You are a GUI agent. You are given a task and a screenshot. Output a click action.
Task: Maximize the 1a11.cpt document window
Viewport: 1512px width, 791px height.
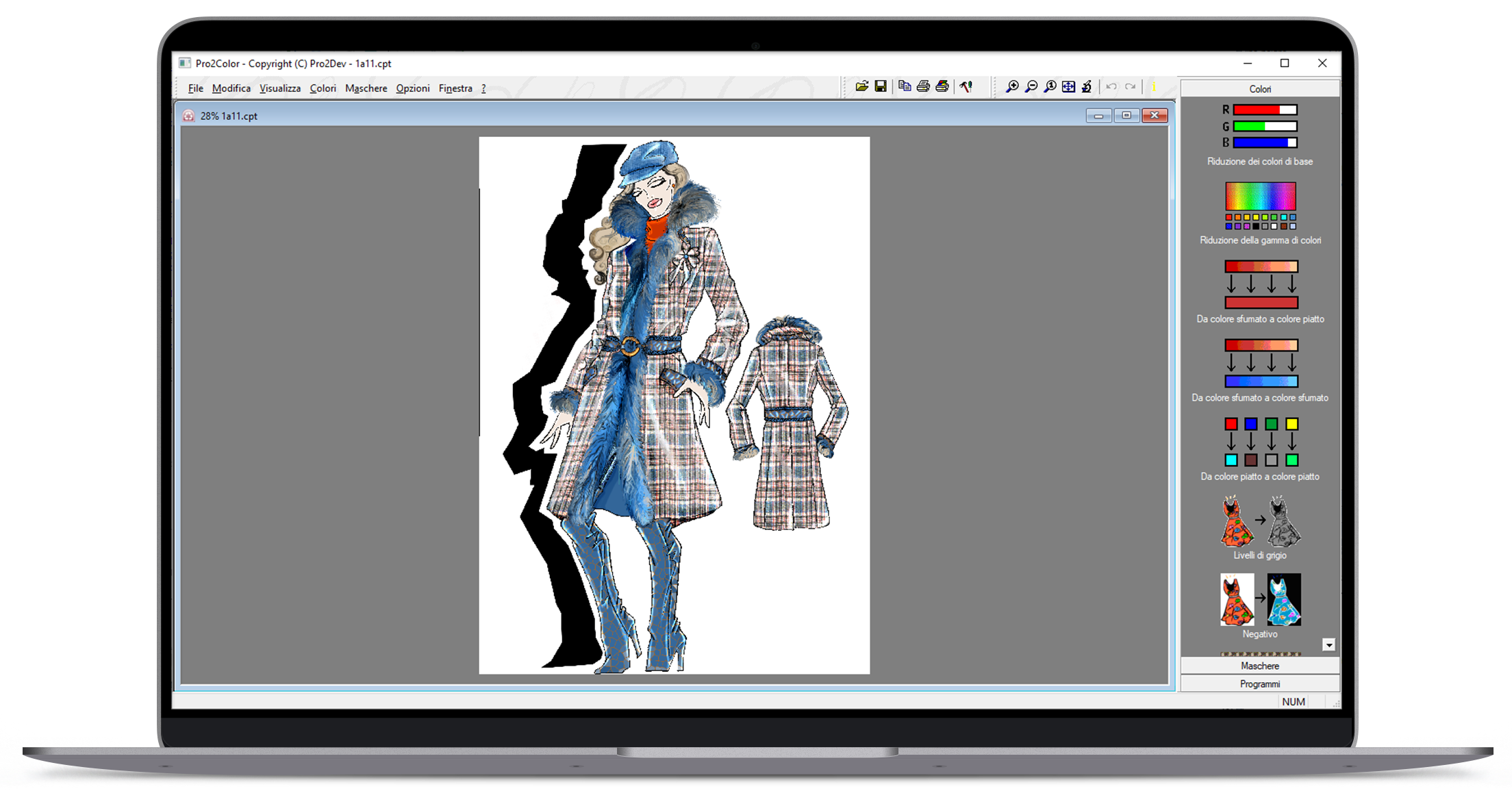click(1126, 115)
